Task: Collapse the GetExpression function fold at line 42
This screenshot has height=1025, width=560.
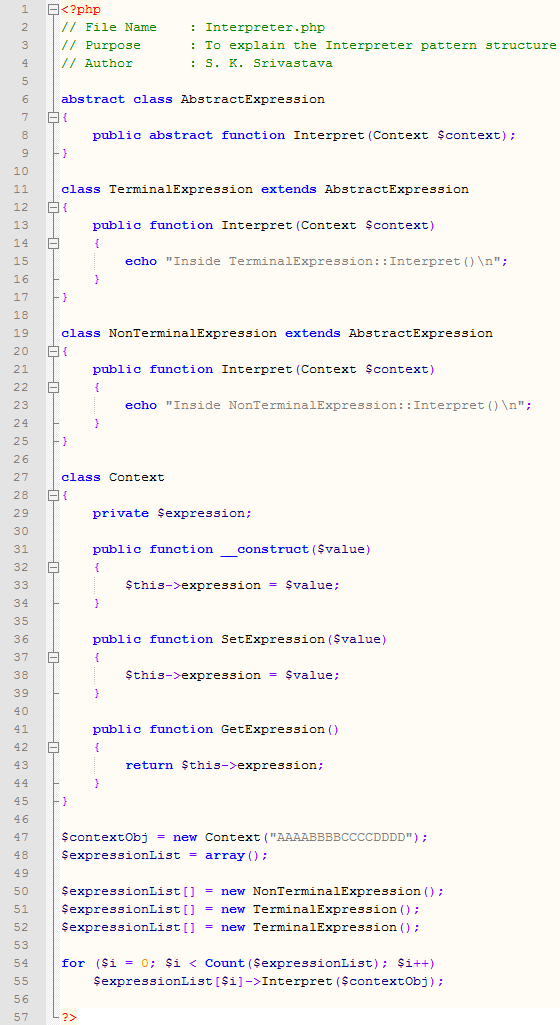Action: pos(53,747)
